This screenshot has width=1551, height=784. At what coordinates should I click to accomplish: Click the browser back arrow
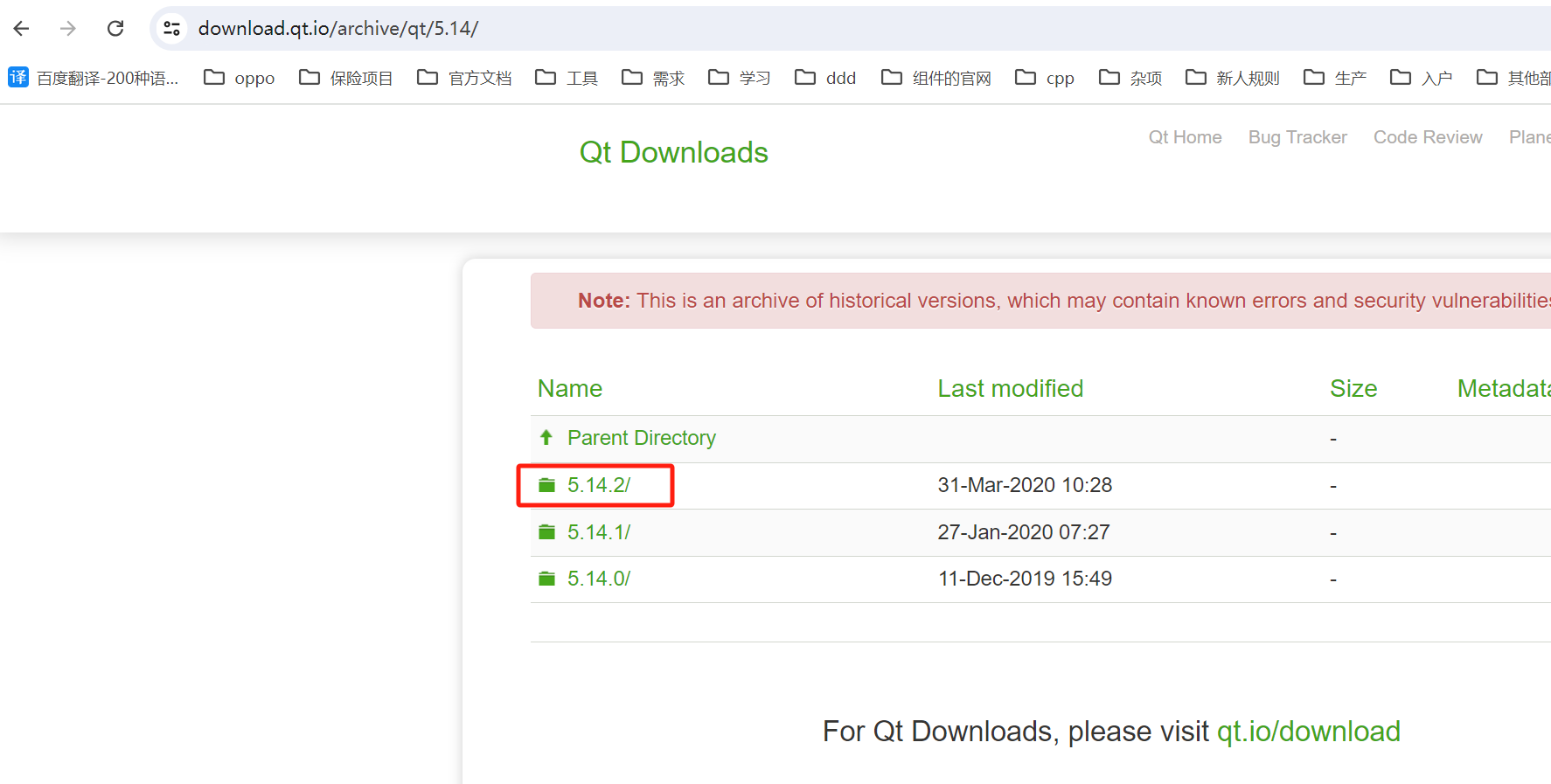point(22,29)
